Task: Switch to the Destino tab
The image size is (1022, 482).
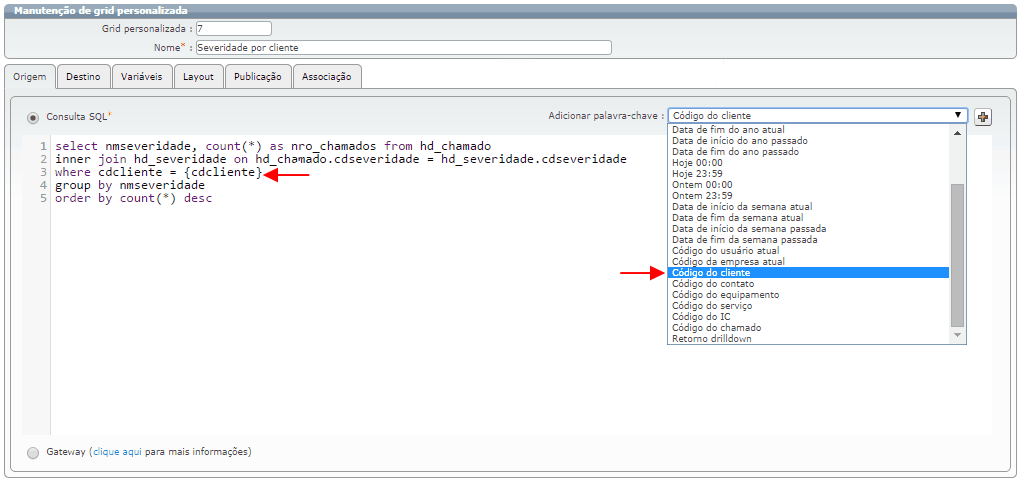Action: point(83,77)
